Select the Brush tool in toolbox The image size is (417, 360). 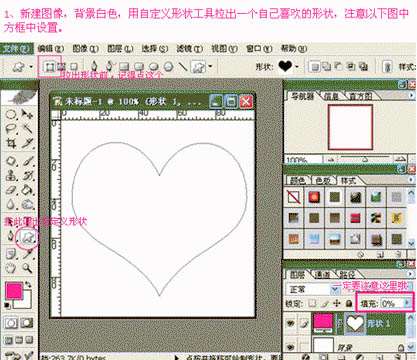coord(28,161)
